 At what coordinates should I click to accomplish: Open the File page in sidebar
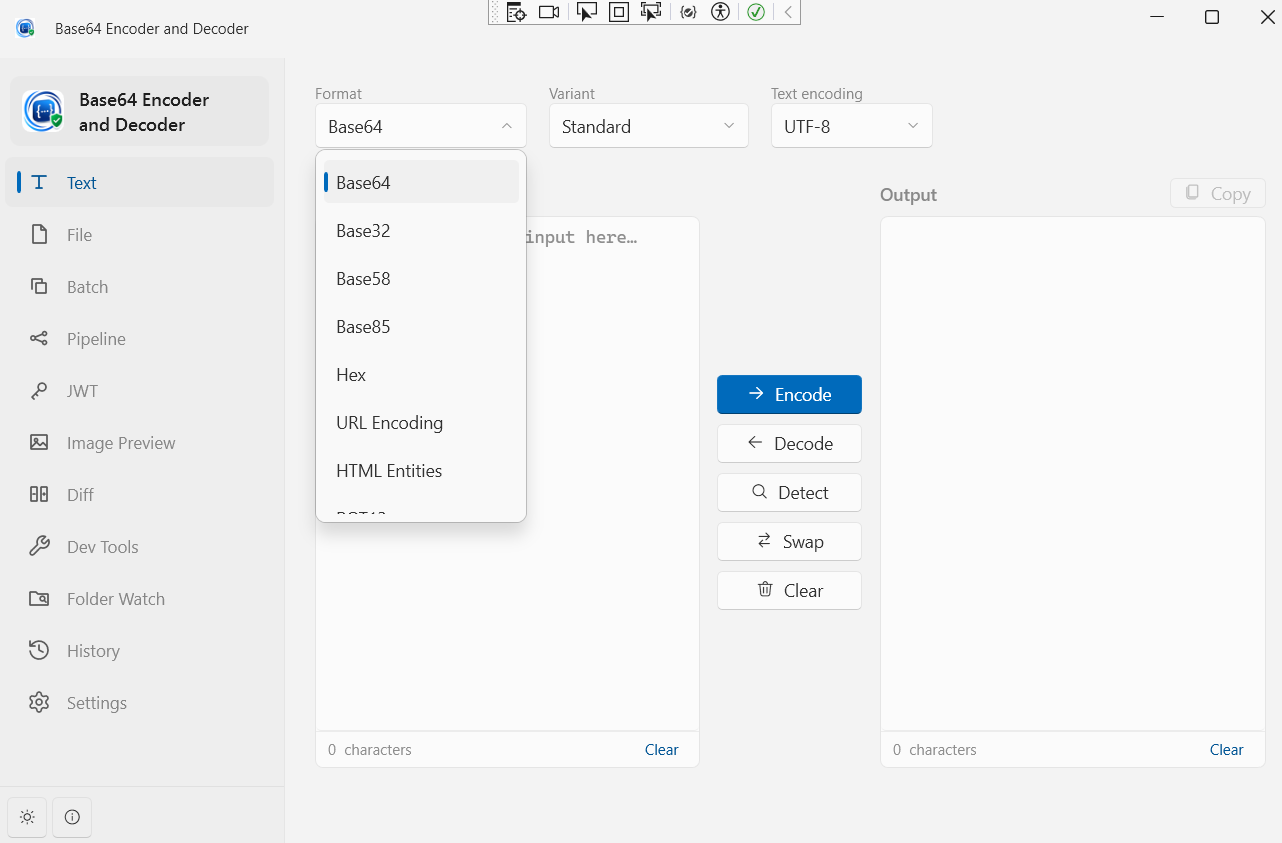(x=139, y=235)
